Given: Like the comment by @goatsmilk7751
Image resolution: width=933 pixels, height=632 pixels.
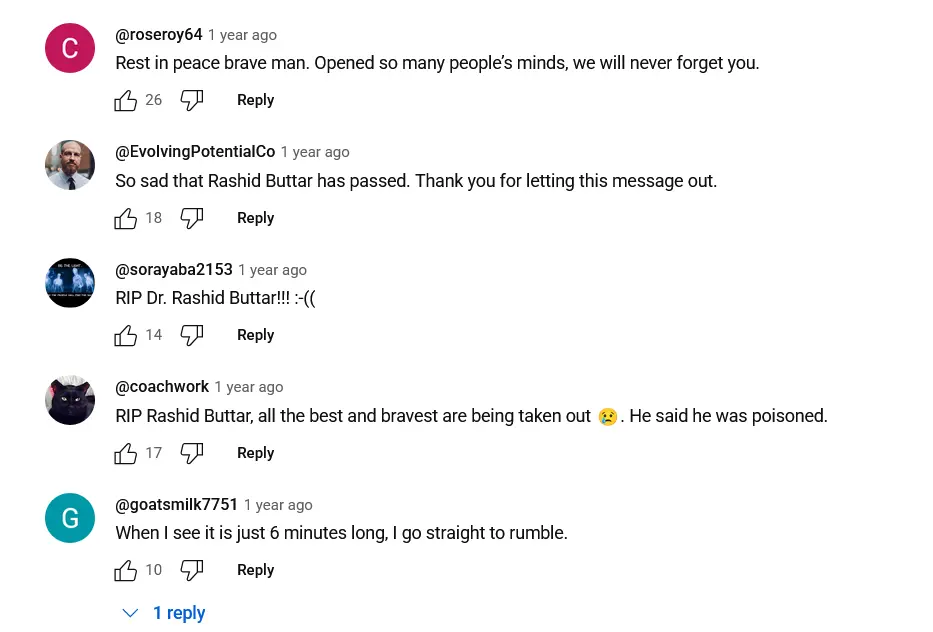Looking at the screenshot, I should [x=126, y=570].
